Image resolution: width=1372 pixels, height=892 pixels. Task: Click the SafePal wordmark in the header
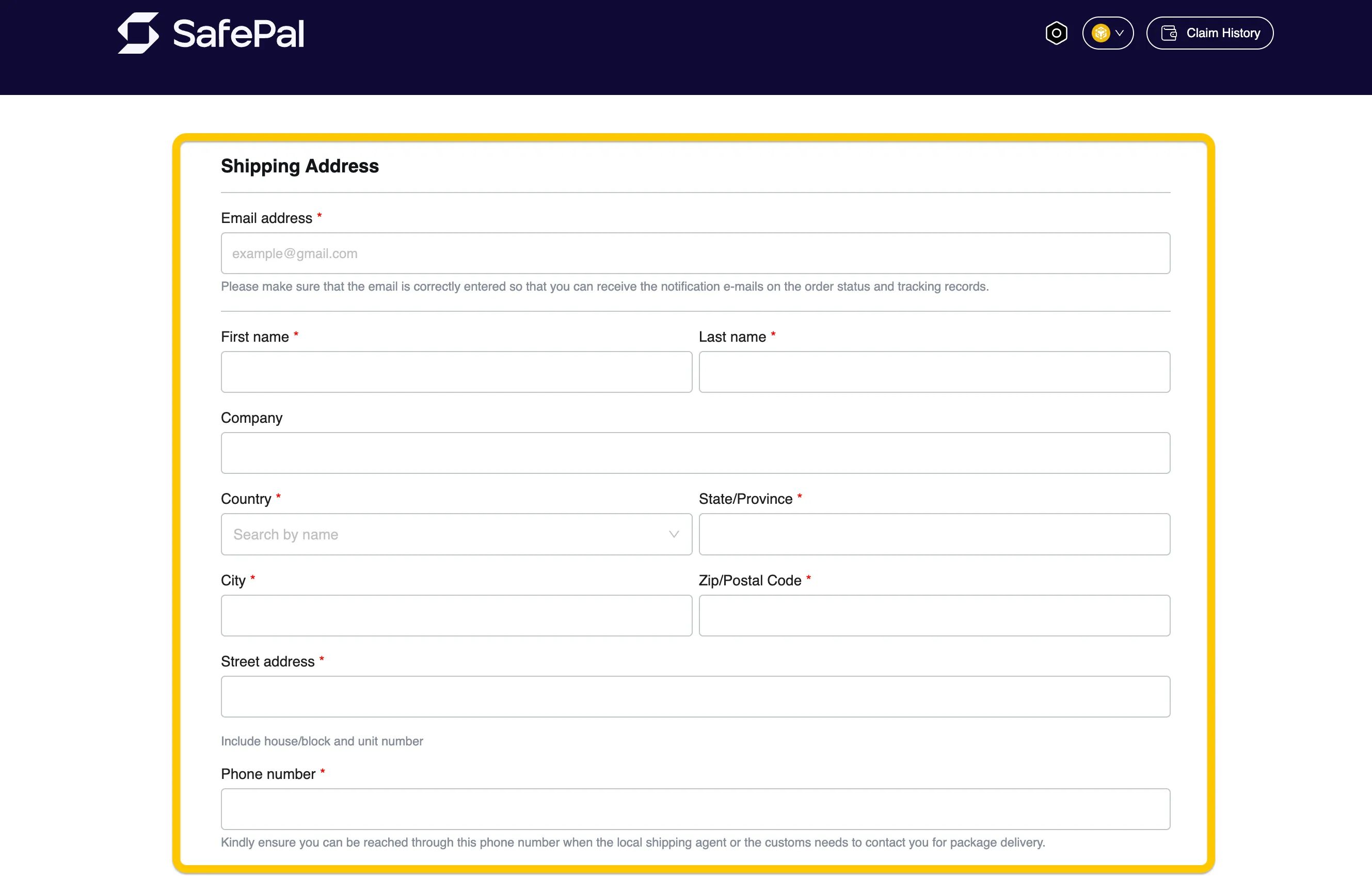[x=237, y=33]
